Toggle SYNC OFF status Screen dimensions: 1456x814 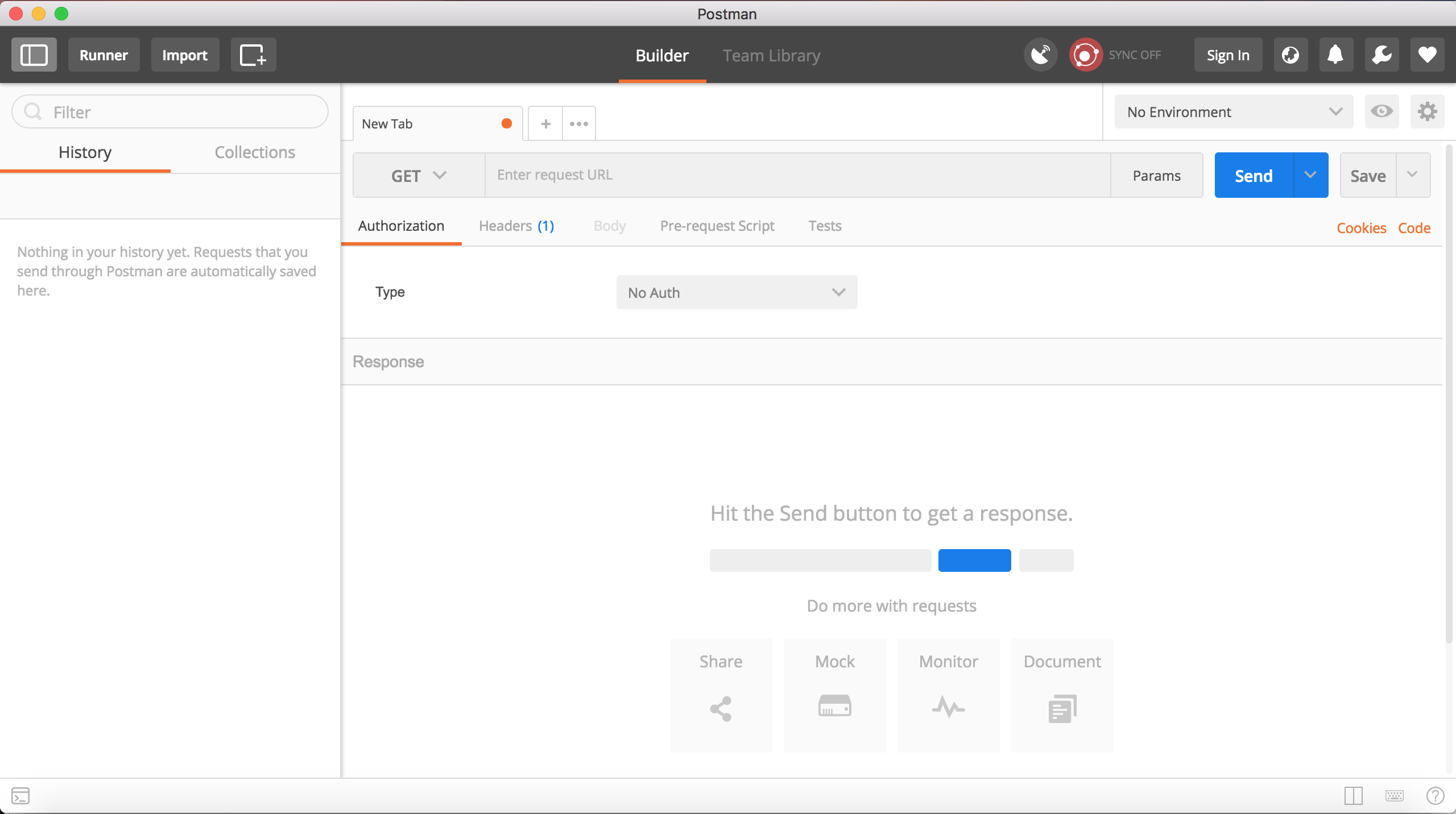(x=1135, y=55)
